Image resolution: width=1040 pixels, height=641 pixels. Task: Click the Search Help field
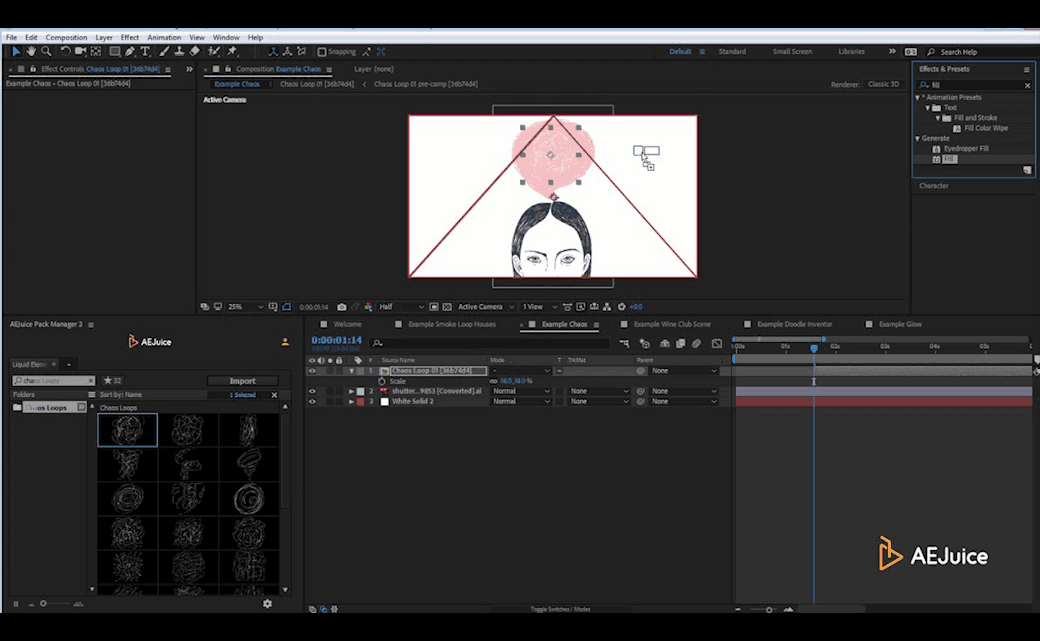tap(980, 52)
